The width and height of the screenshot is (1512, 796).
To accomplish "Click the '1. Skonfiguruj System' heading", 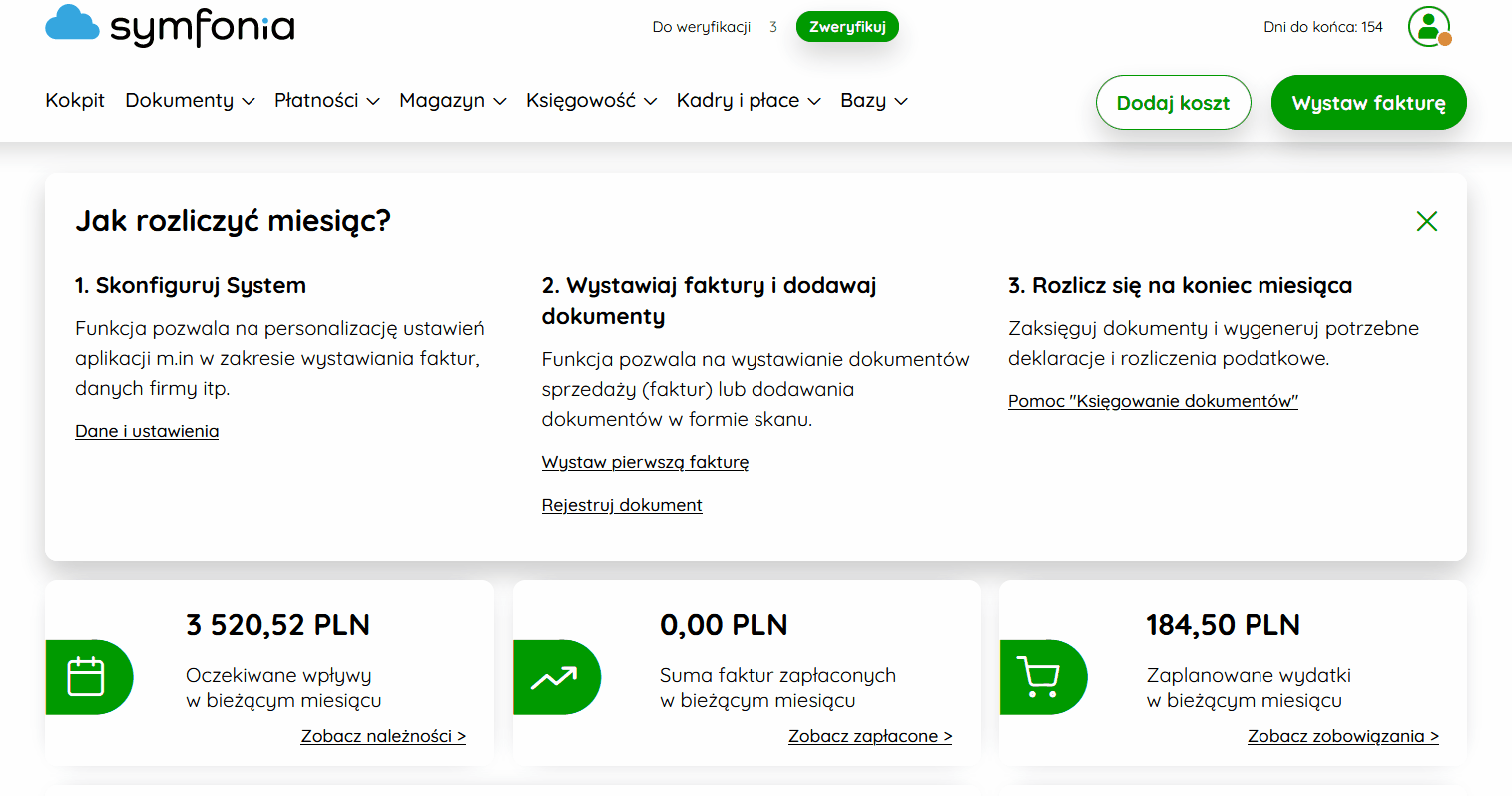I will [191, 286].
